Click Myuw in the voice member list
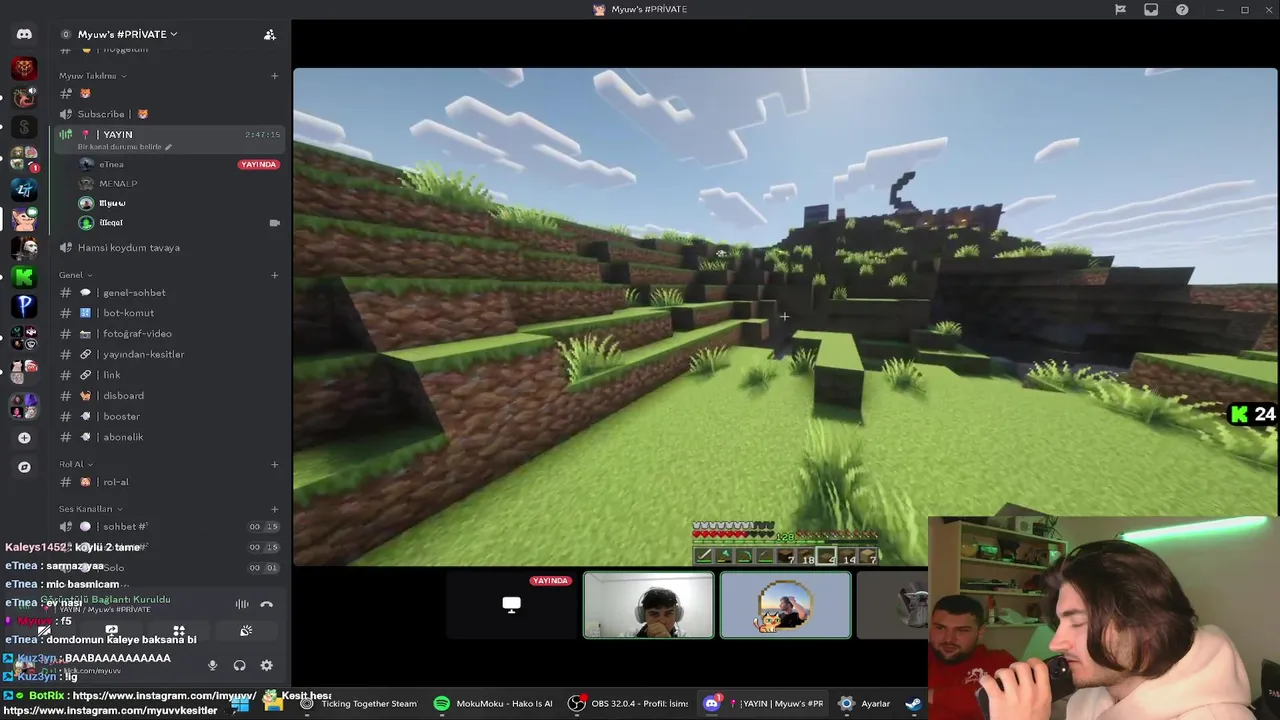1280x720 pixels. click(x=179, y=203)
